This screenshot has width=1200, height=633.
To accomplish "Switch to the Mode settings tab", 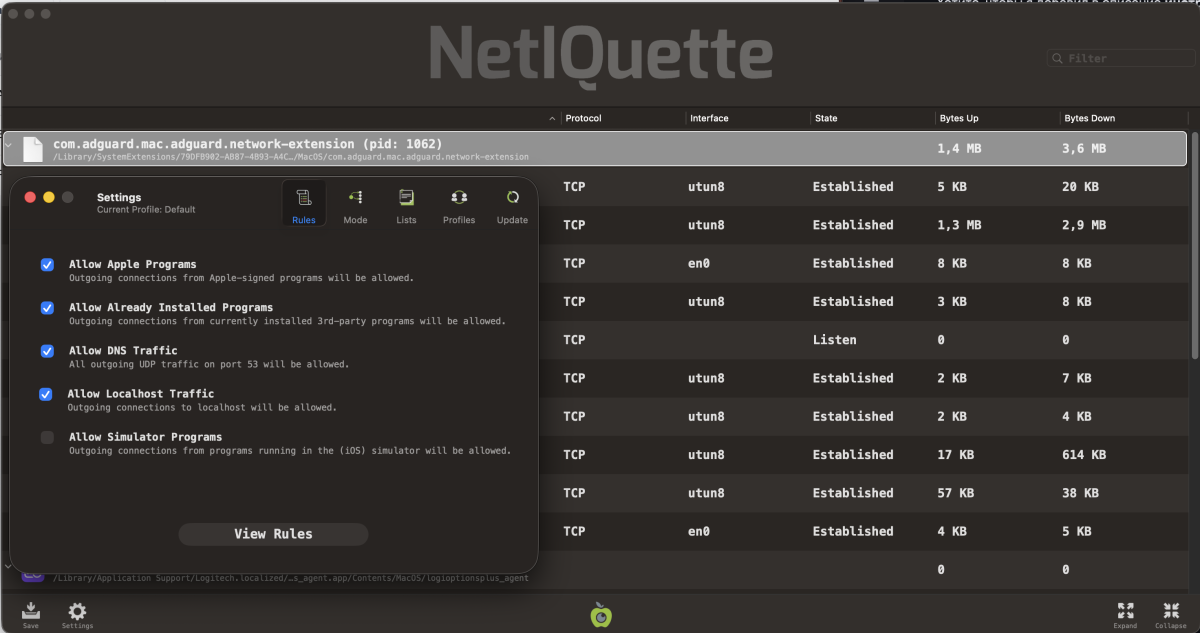I will (355, 204).
